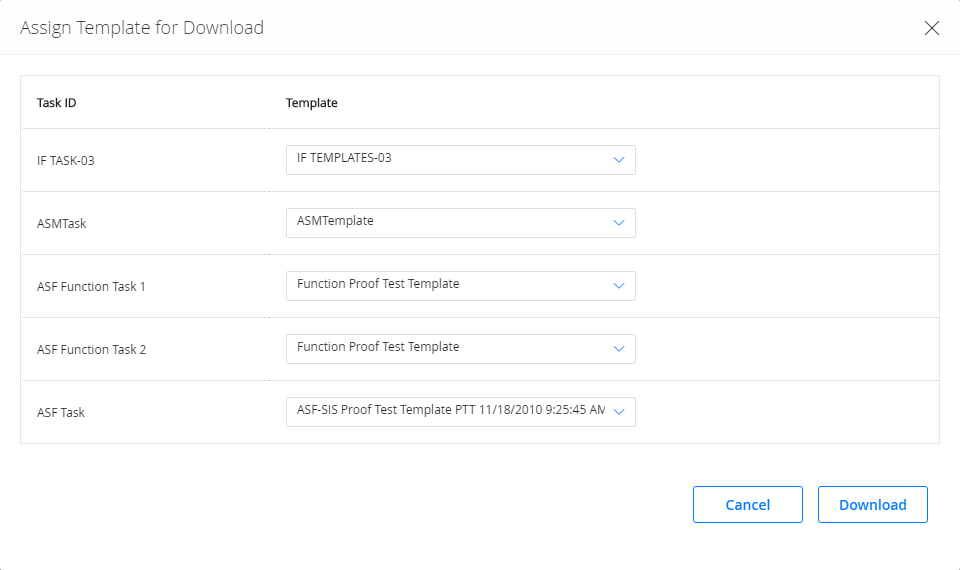
Task: Click the Task ID column header
Action: [56, 103]
